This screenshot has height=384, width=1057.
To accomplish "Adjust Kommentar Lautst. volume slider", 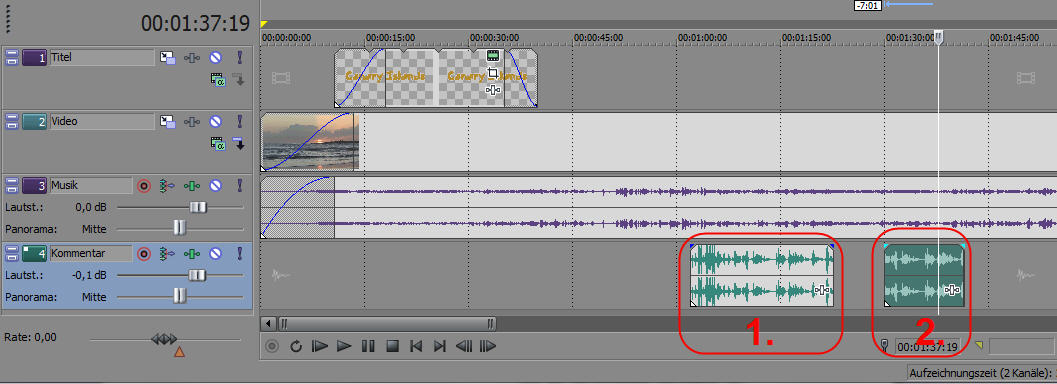I will [x=197, y=275].
